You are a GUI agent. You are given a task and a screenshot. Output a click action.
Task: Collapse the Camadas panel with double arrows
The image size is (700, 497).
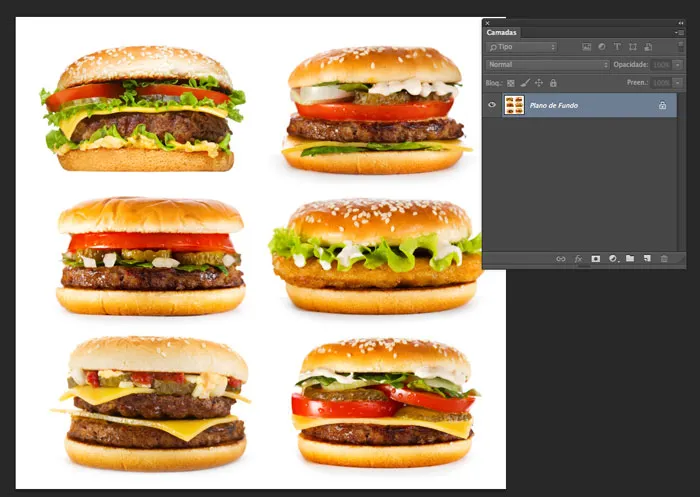[680, 23]
